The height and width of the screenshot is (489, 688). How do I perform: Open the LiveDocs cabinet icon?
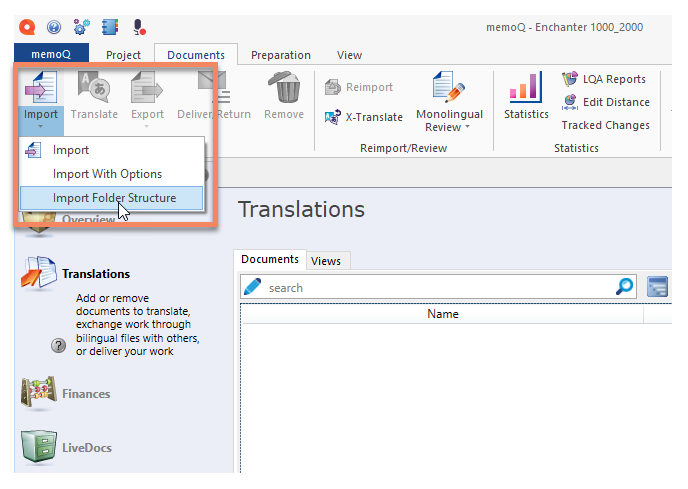(x=39, y=446)
